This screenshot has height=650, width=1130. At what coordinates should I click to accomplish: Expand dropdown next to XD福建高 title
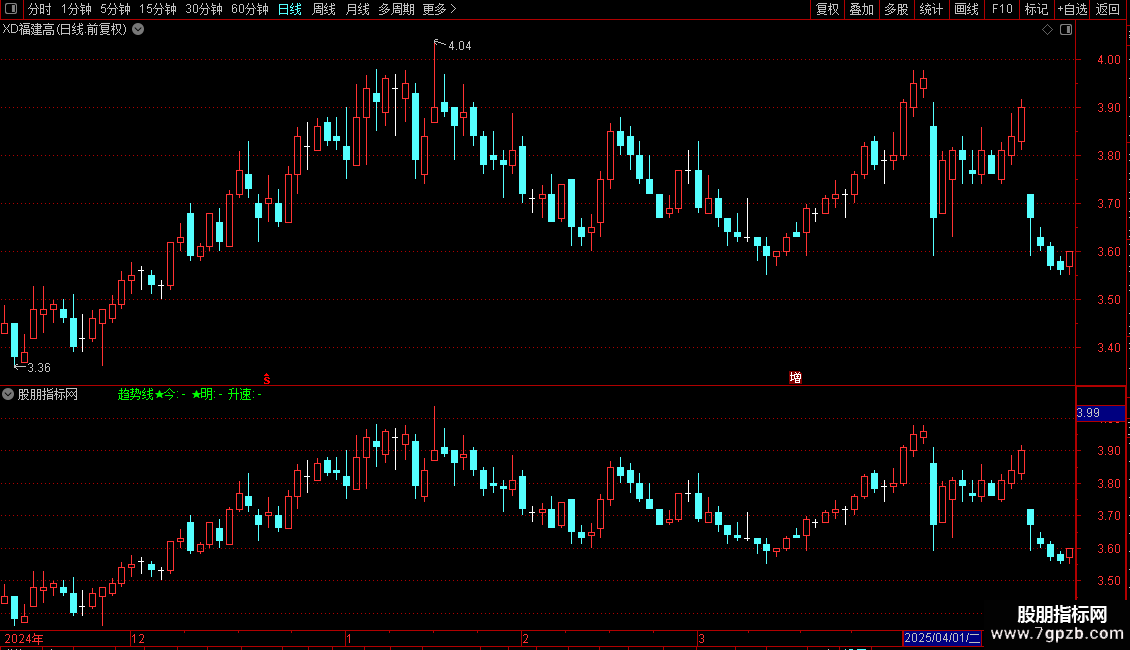click(x=138, y=30)
